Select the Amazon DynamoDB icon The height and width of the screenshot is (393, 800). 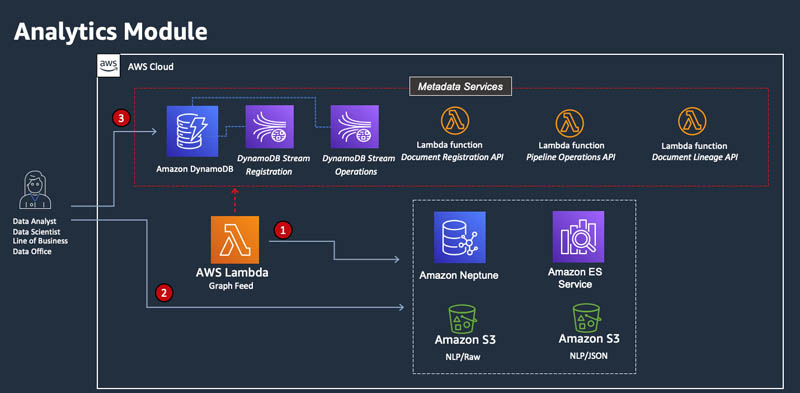click(192, 131)
